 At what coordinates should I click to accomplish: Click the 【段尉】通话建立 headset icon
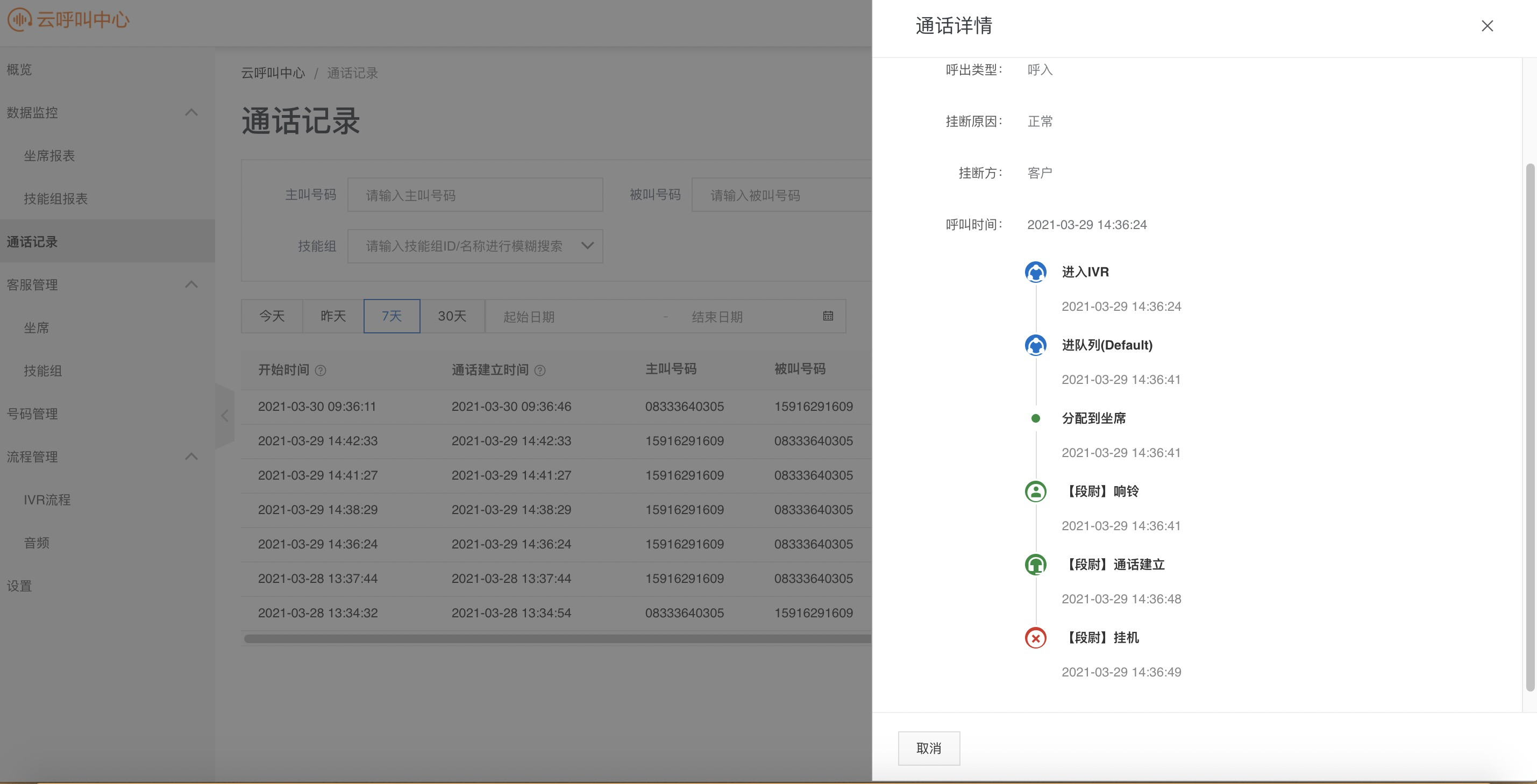click(x=1035, y=565)
